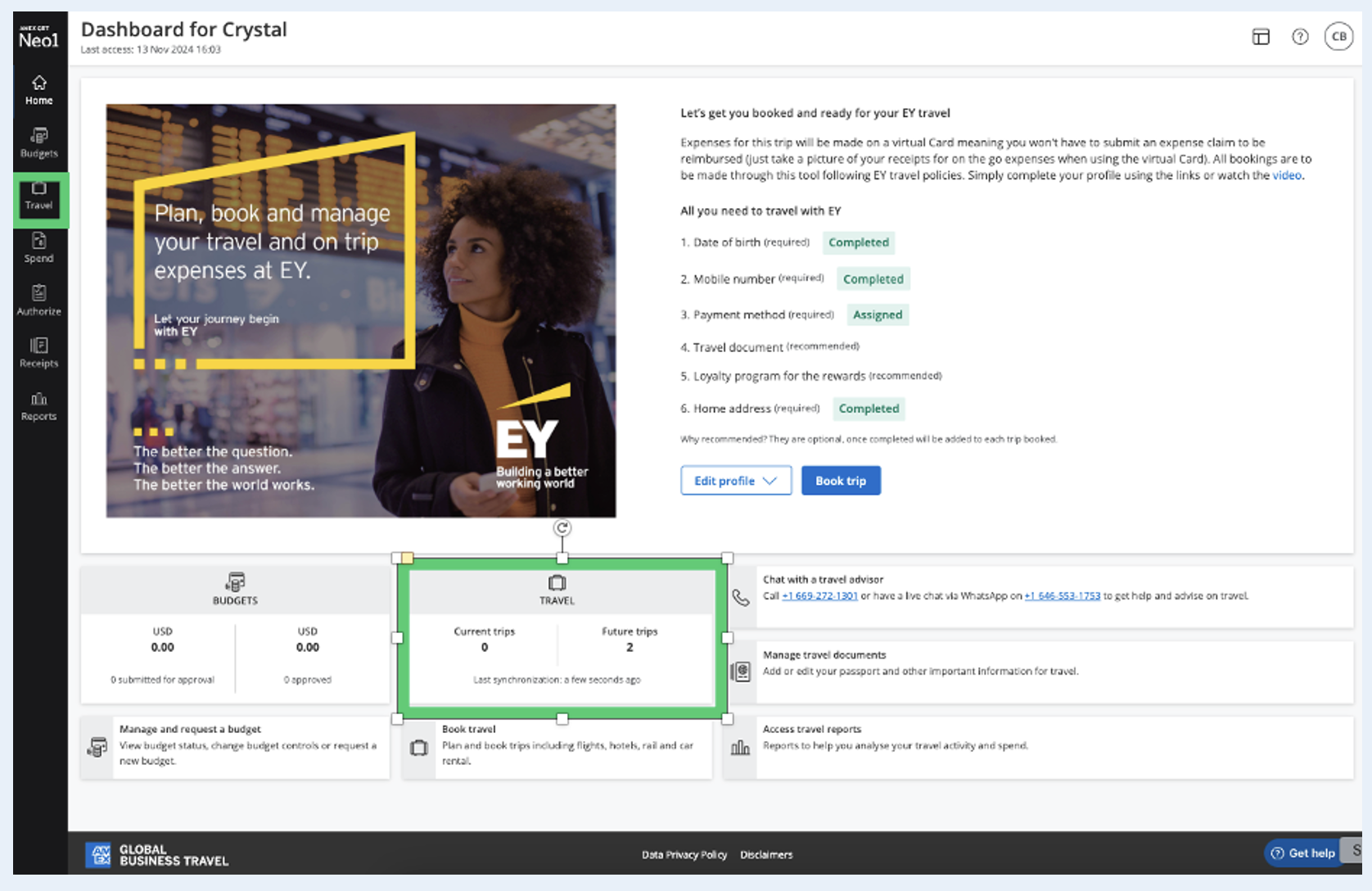1372x891 pixels.
Task: Open WhatsApp number +1 646-553-1753 link
Action: click(1063, 596)
